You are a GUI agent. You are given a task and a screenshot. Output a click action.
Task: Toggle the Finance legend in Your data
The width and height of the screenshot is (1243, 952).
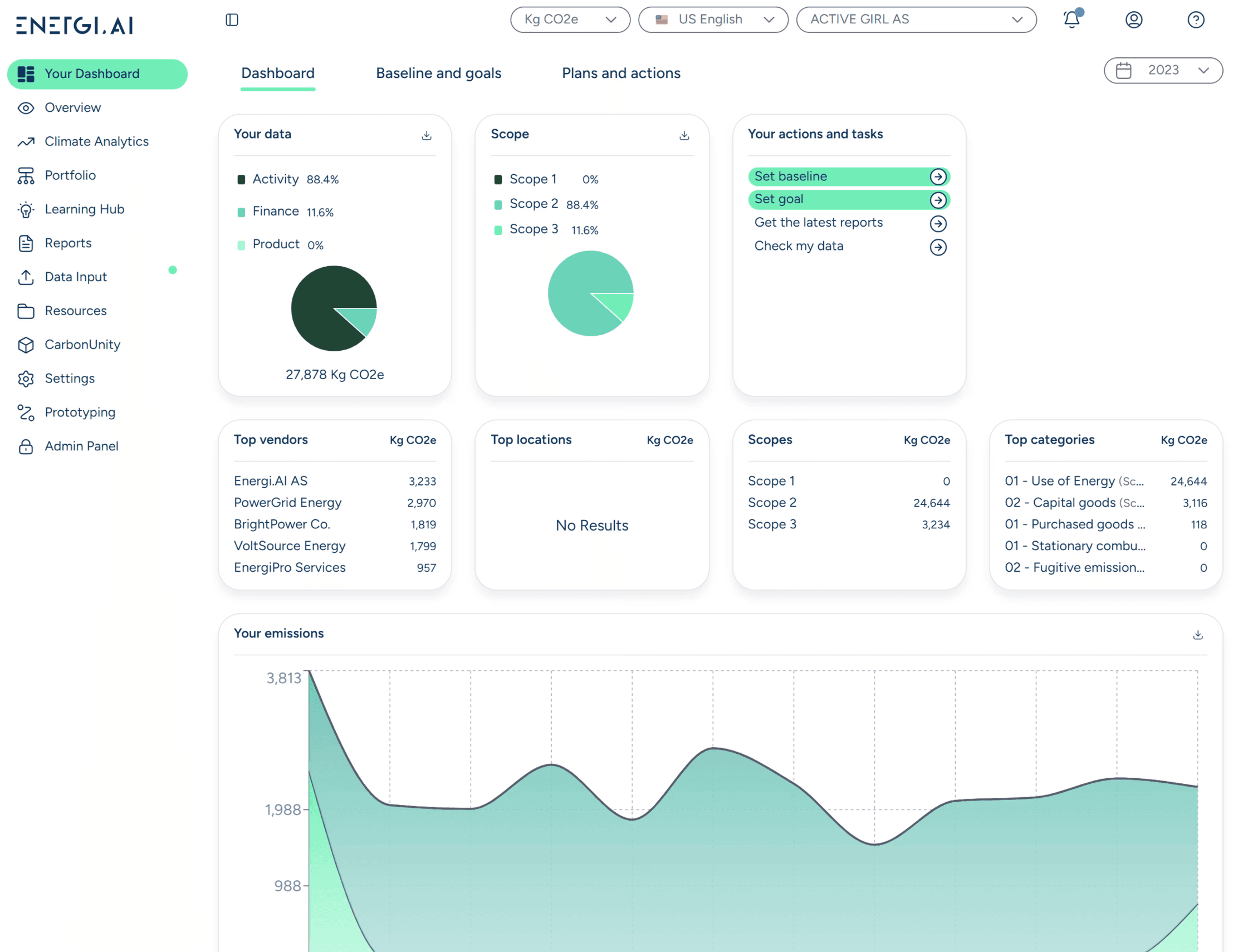tap(276, 212)
